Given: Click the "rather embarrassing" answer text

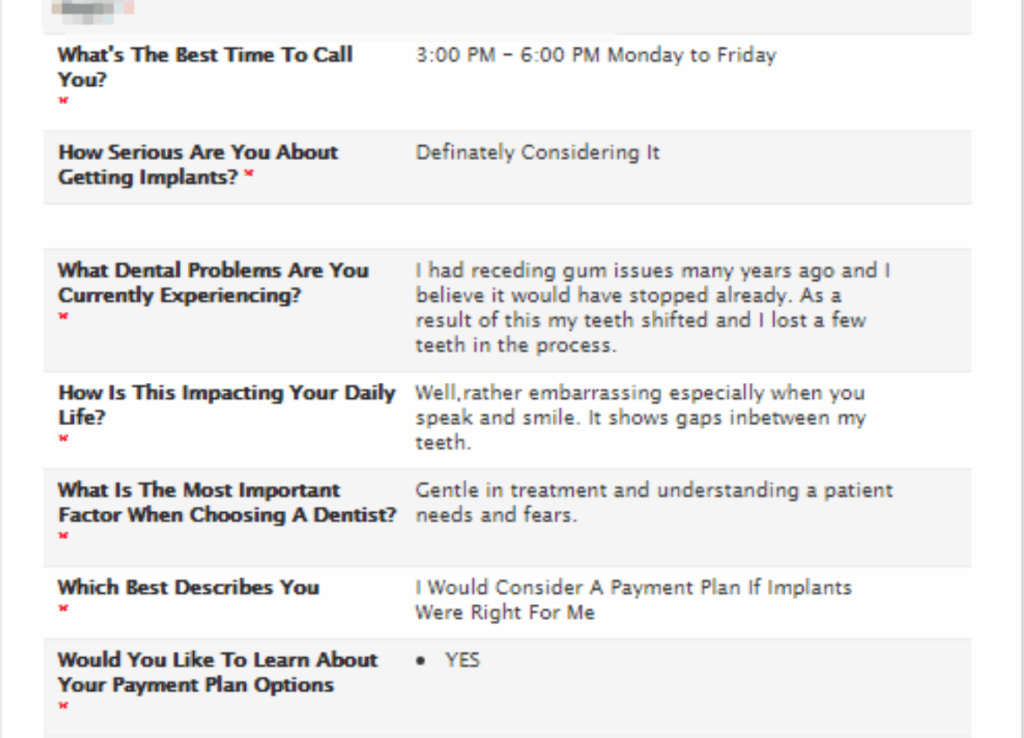Looking at the screenshot, I should [640, 417].
